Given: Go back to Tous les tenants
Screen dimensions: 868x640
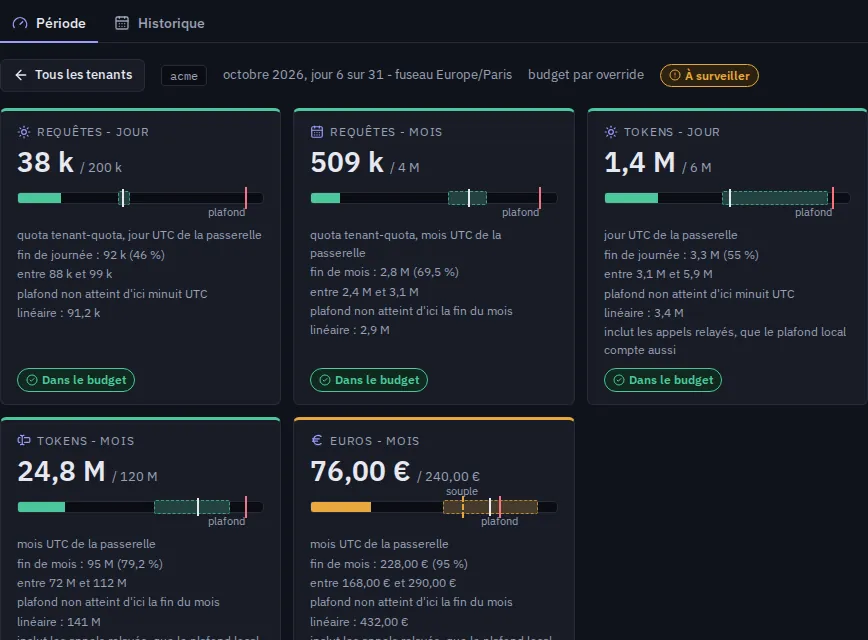Looking at the screenshot, I should [x=73, y=75].
